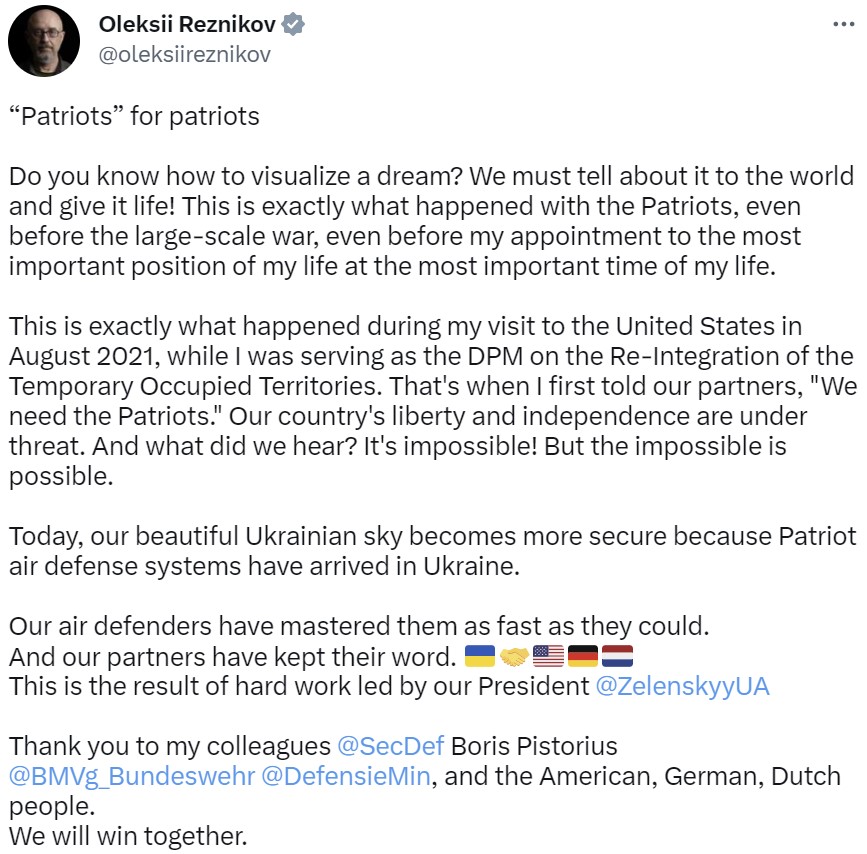This screenshot has width=867, height=854.
Task: Open the @BMVg_Bundeswehr mention
Action: 131,776
